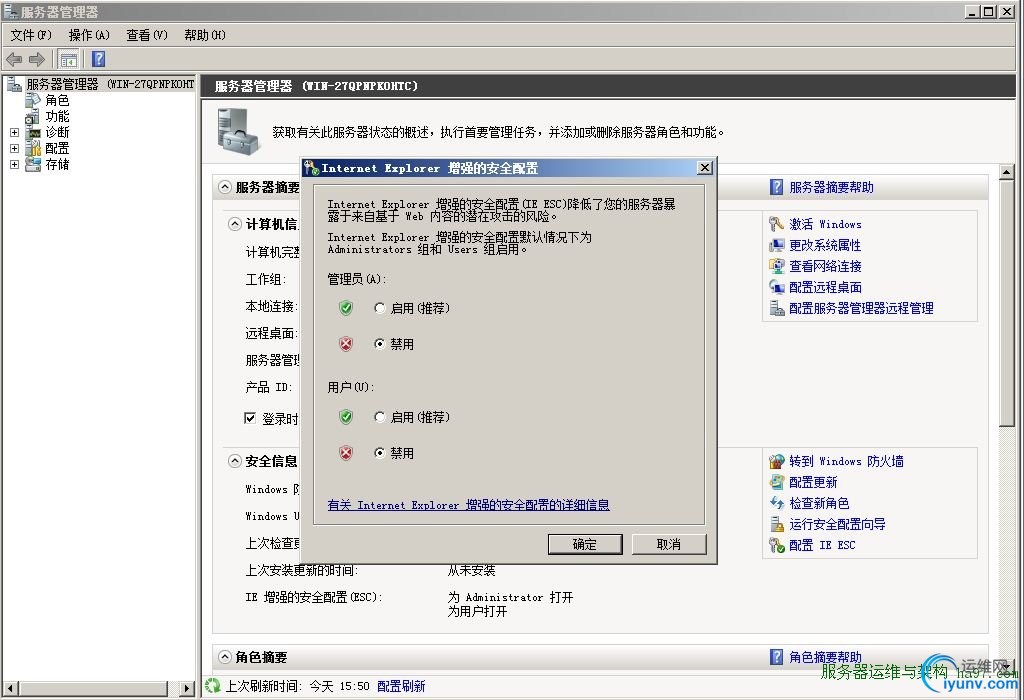Click the blue help toolbar icon
The width and height of the screenshot is (1024, 700).
(98, 59)
